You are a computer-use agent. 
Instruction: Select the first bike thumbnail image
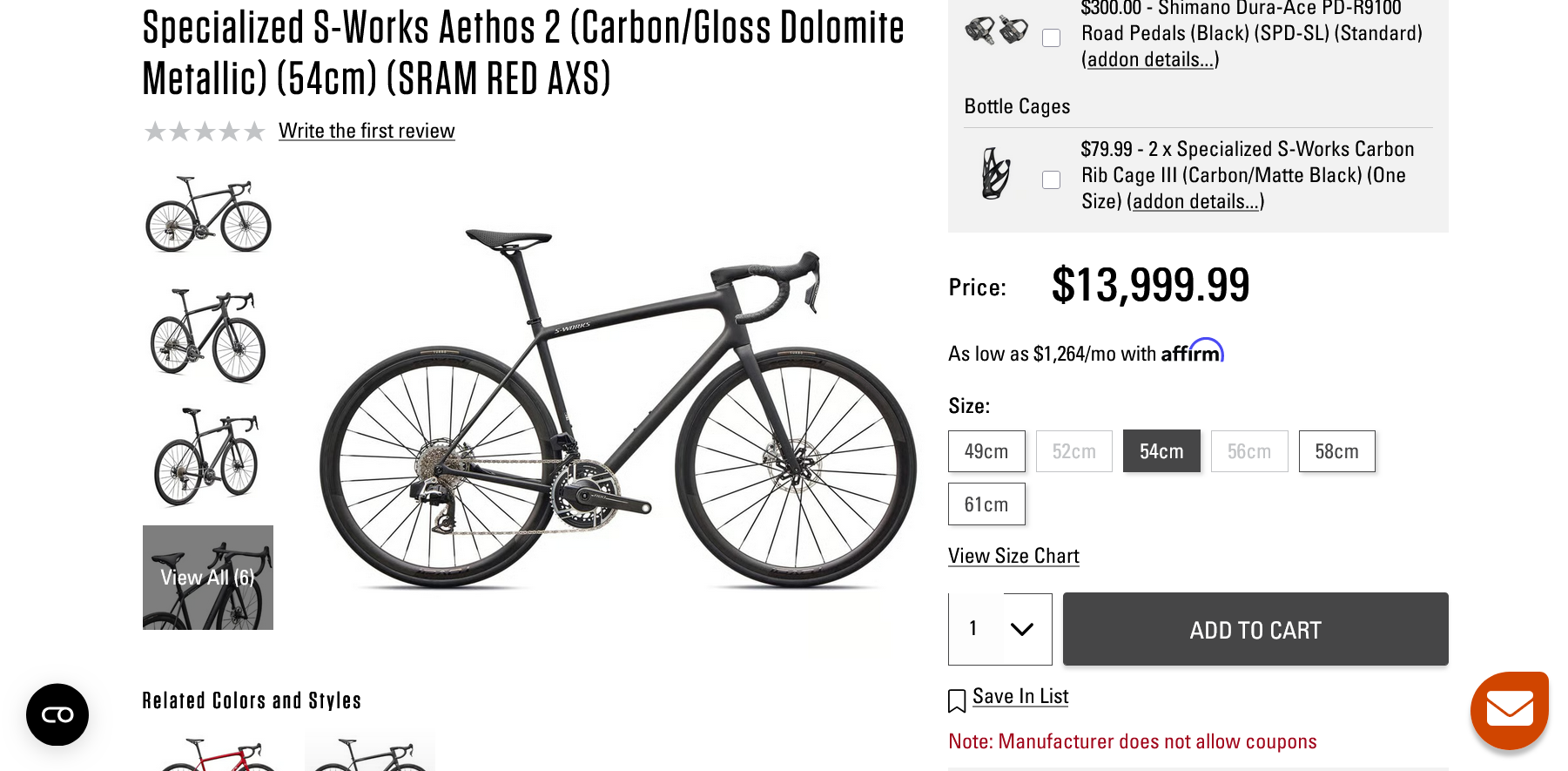point(208,215)
